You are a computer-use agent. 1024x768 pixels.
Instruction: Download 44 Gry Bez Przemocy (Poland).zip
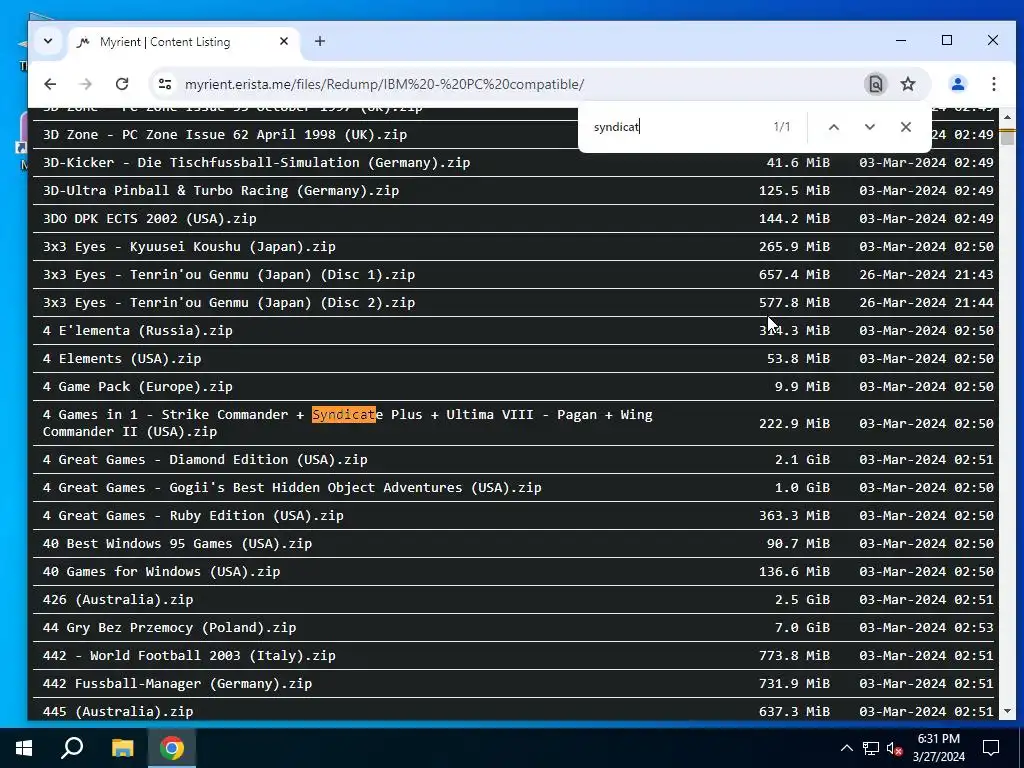[x=169, y=628]
